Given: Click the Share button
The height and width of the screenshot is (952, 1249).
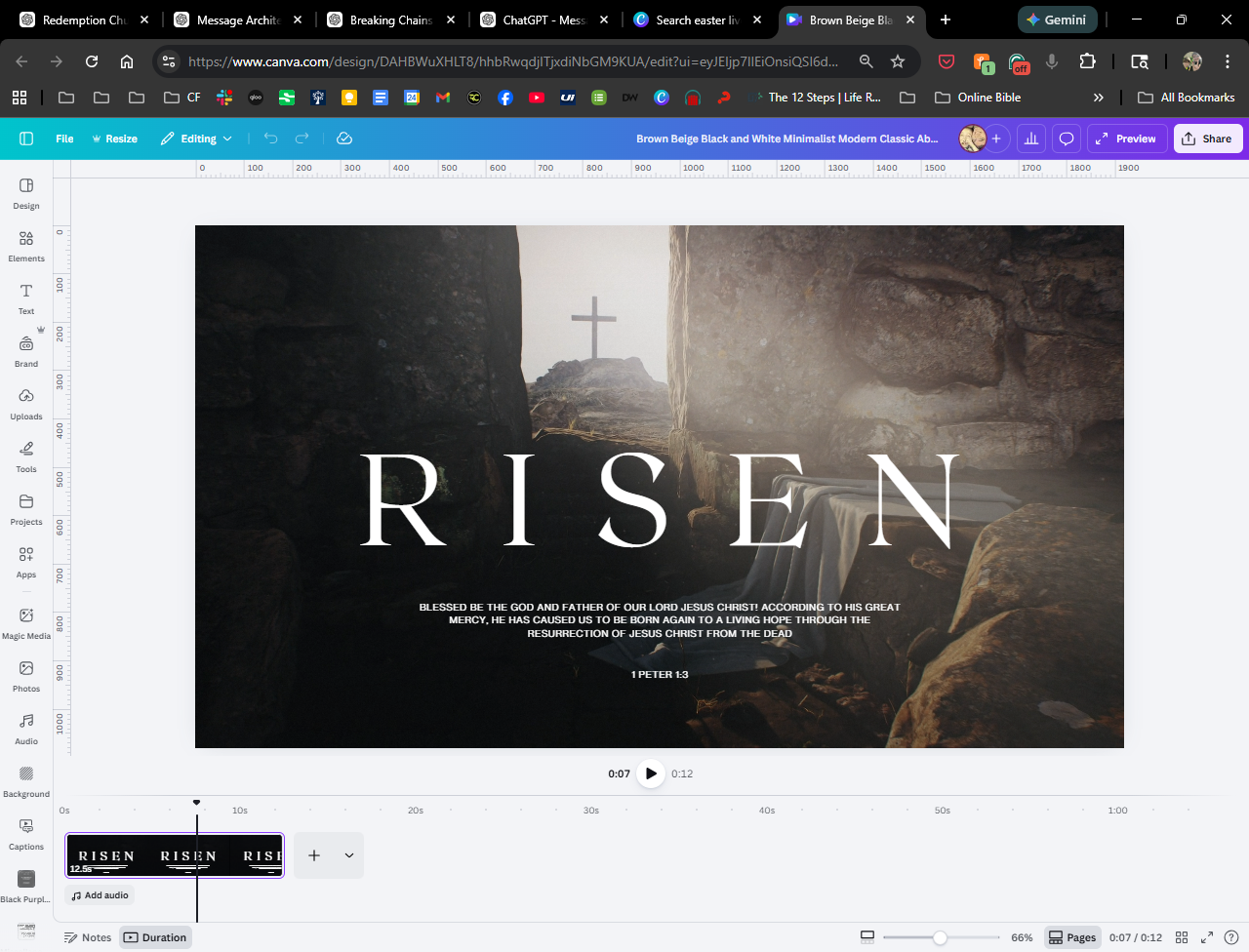Looking at the screenshot, I should [x=1207, y=139].
